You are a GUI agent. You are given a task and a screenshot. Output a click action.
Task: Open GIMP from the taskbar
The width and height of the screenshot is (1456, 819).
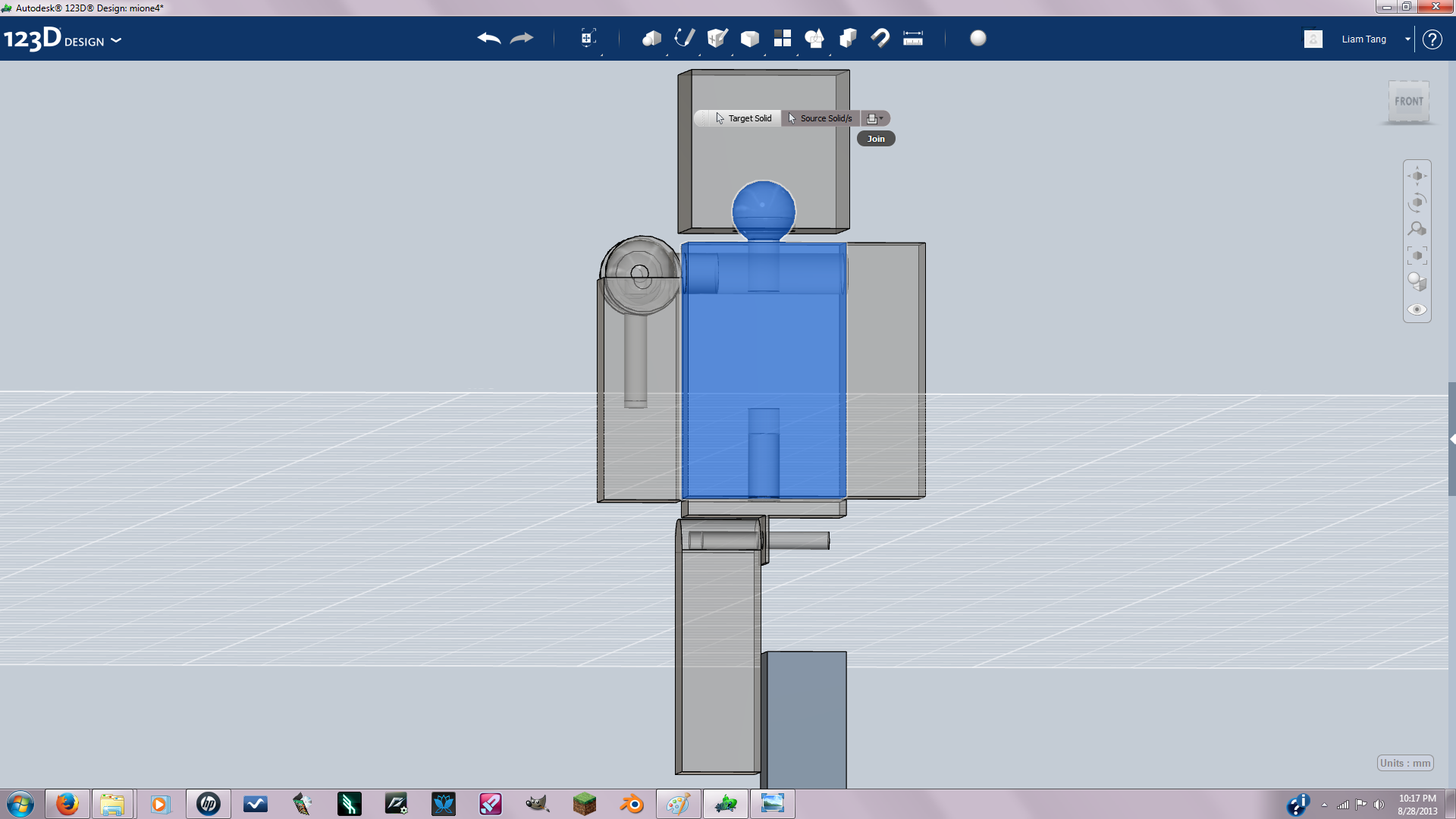pos(538,804)
